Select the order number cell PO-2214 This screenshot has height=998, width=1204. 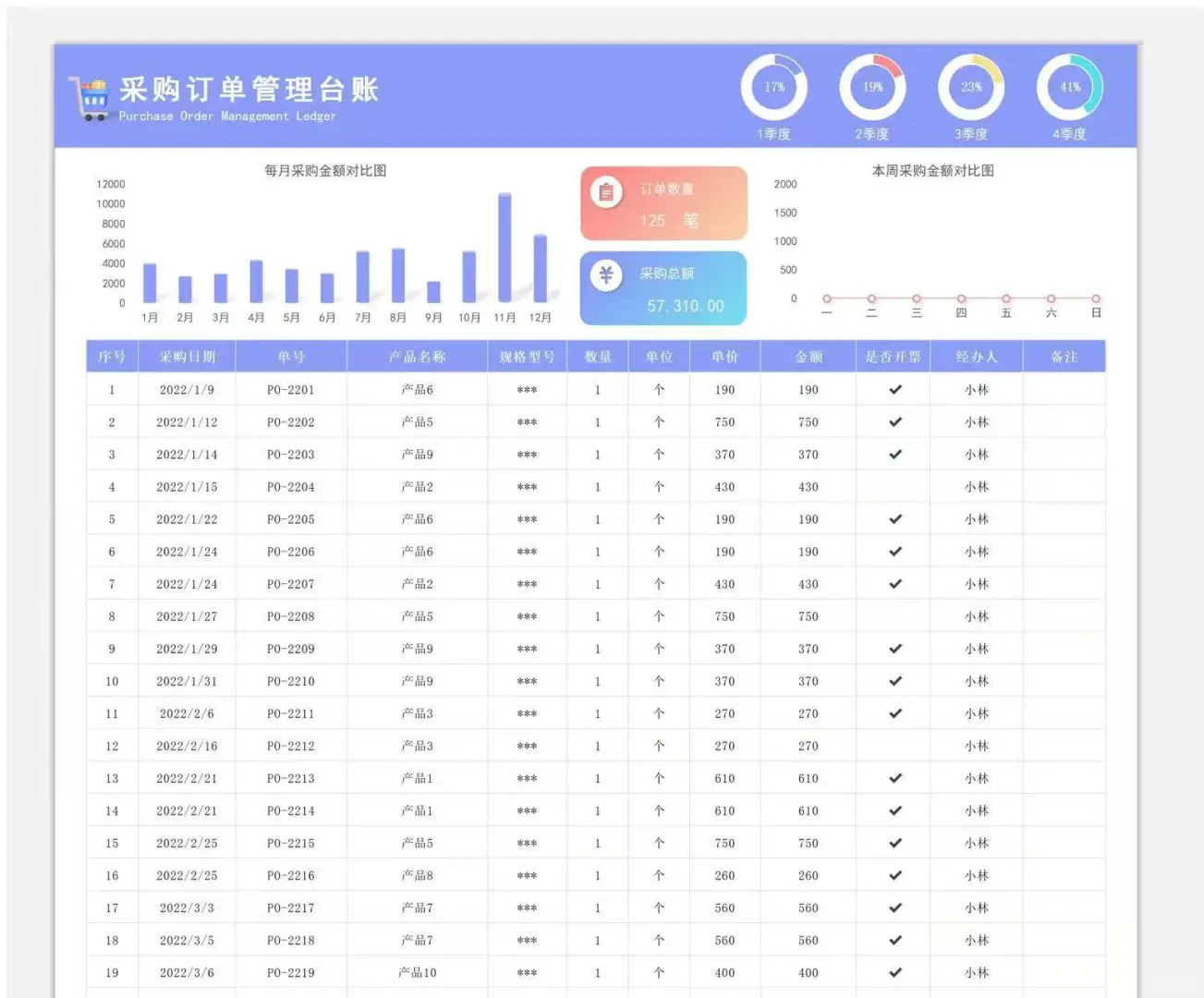(x=291, y=810)
